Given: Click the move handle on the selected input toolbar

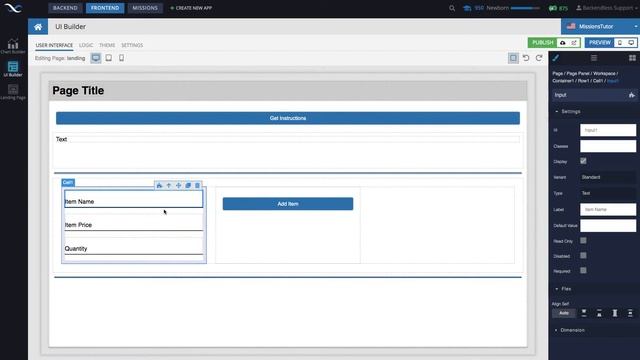Looking at the screenshot, I should 178,185.
